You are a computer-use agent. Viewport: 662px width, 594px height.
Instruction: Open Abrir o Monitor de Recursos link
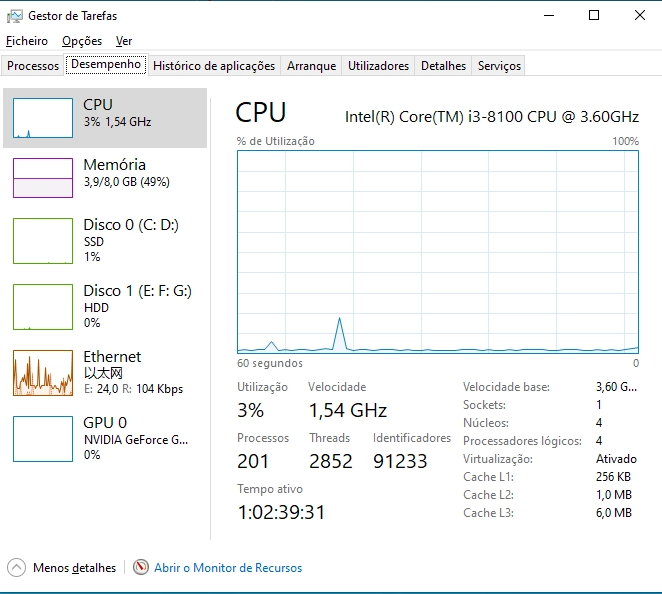tap(228, 568)
